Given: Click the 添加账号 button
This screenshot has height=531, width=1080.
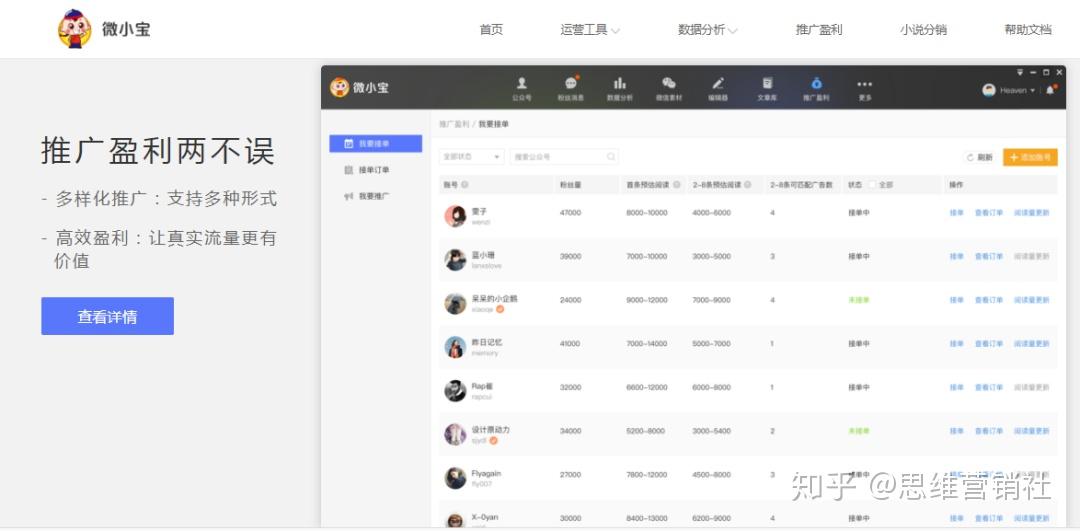Looking at the screenshot, I should click(1030, 158).
